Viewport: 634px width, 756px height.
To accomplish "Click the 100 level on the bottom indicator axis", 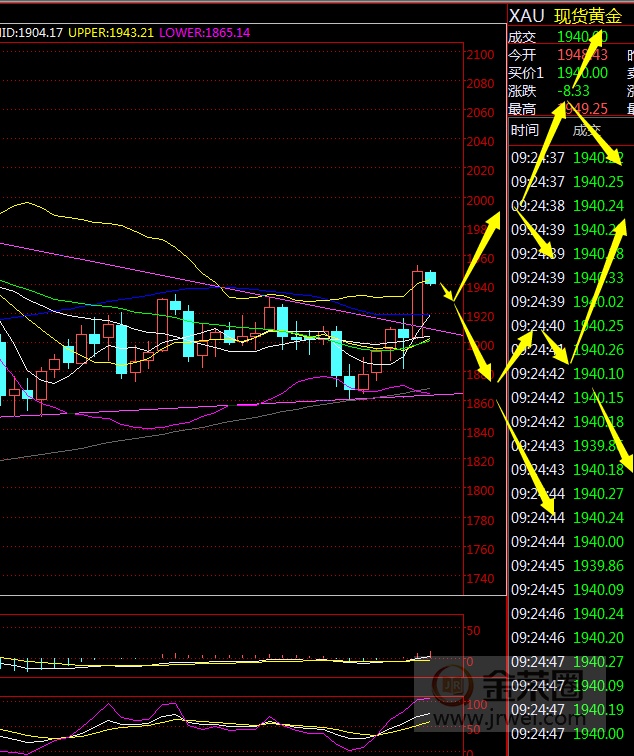I will 477,704.
